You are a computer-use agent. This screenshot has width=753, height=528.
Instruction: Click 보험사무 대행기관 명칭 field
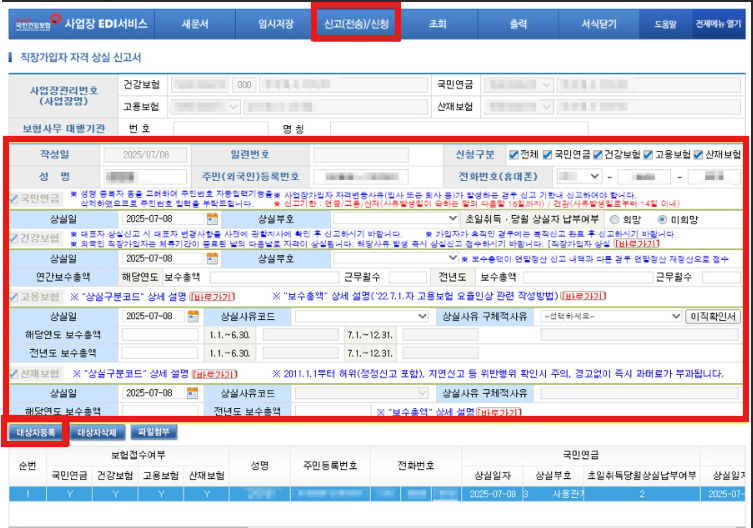459,129
